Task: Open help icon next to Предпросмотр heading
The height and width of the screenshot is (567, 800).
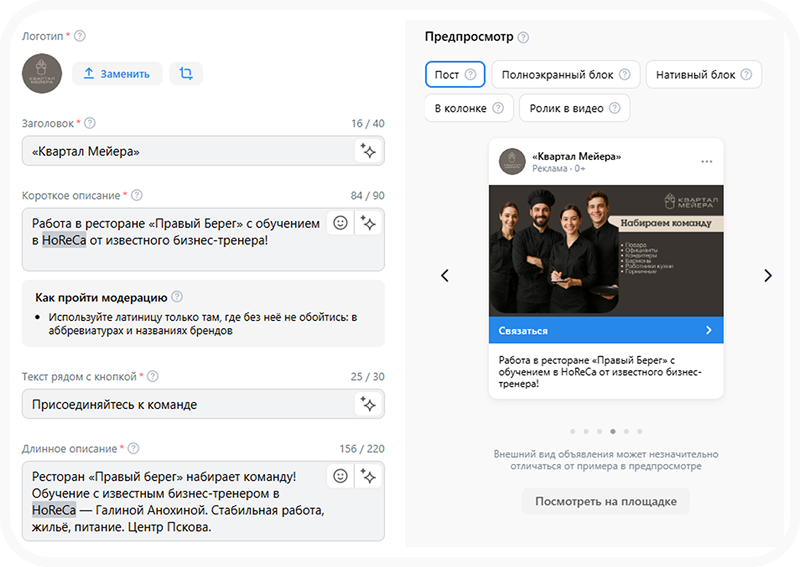Action: 523,37
